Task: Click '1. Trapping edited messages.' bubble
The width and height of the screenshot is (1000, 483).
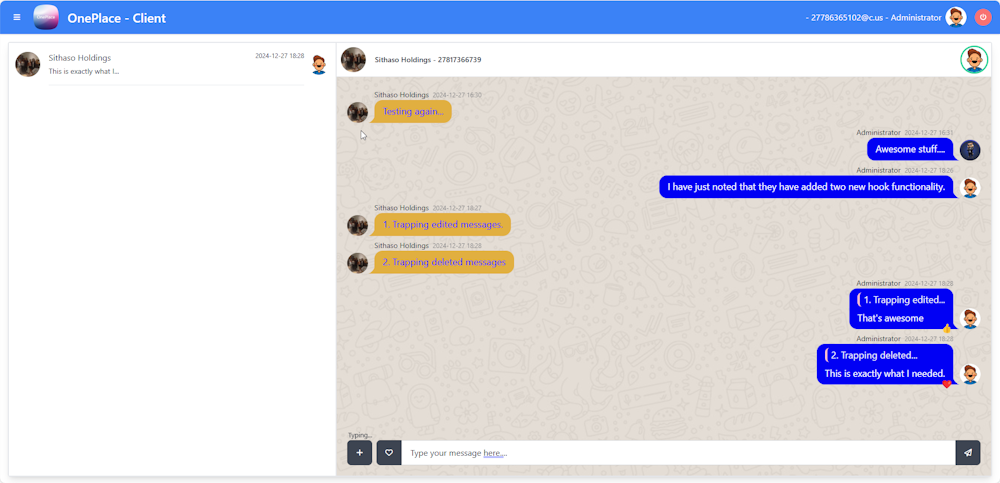Action: pyautogui.click(x=443, y=225)
